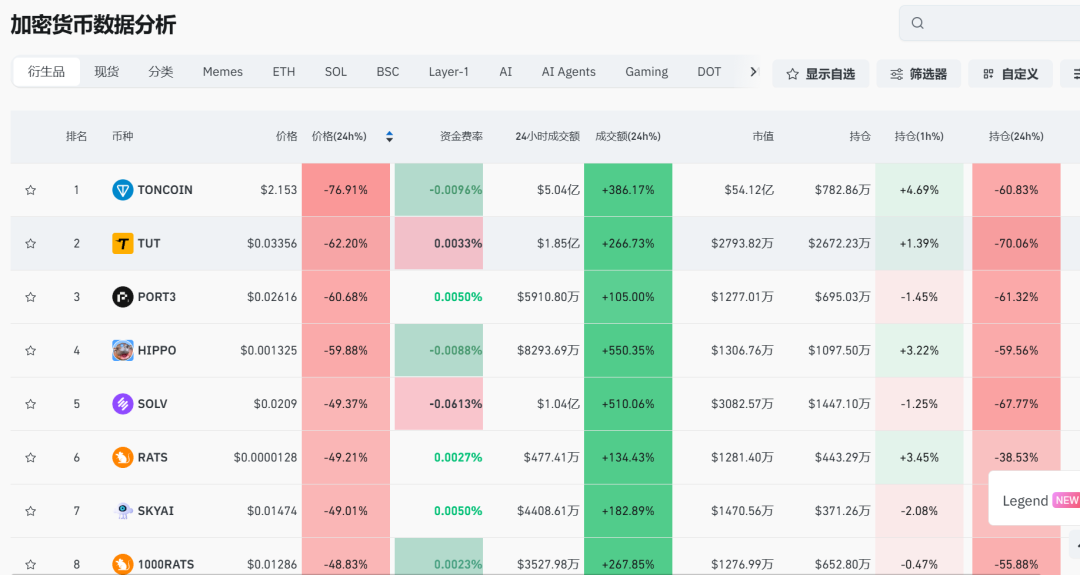Click the search magnifier icon
Image resolution: width=1080 pixels, height=575 pixels.
tap(918, 23)
